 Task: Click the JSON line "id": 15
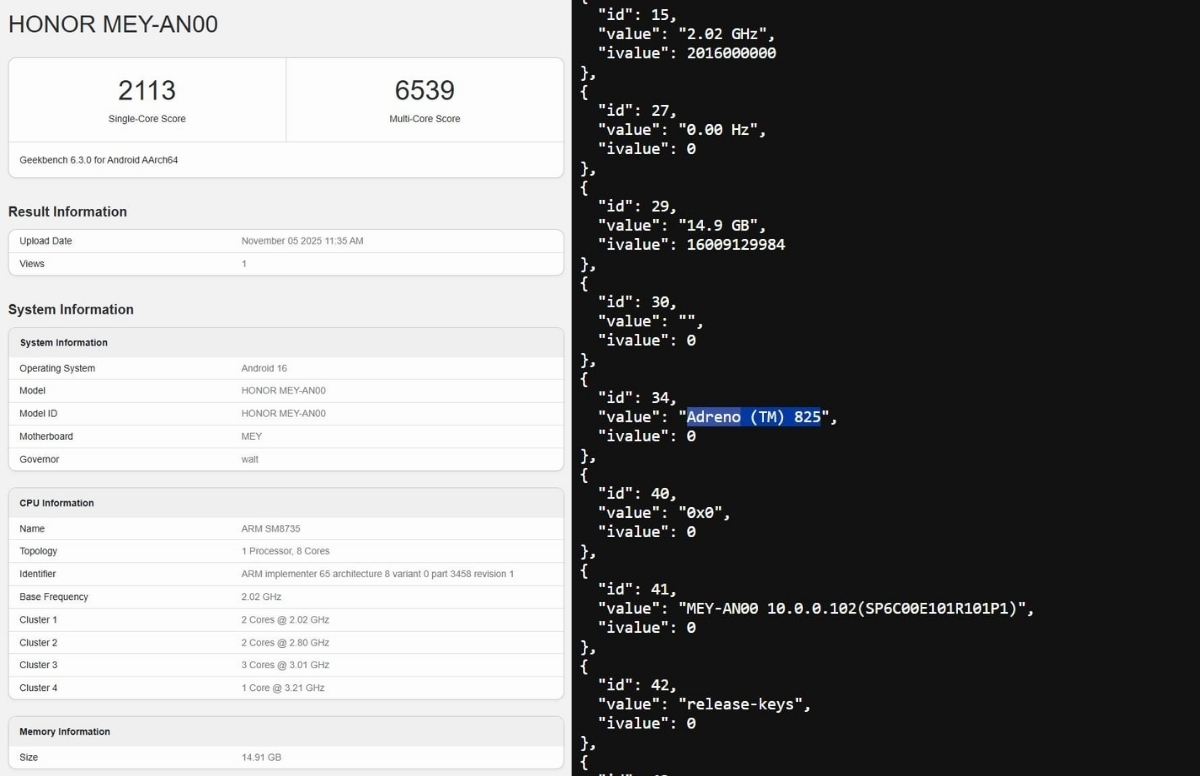(637, 15)
